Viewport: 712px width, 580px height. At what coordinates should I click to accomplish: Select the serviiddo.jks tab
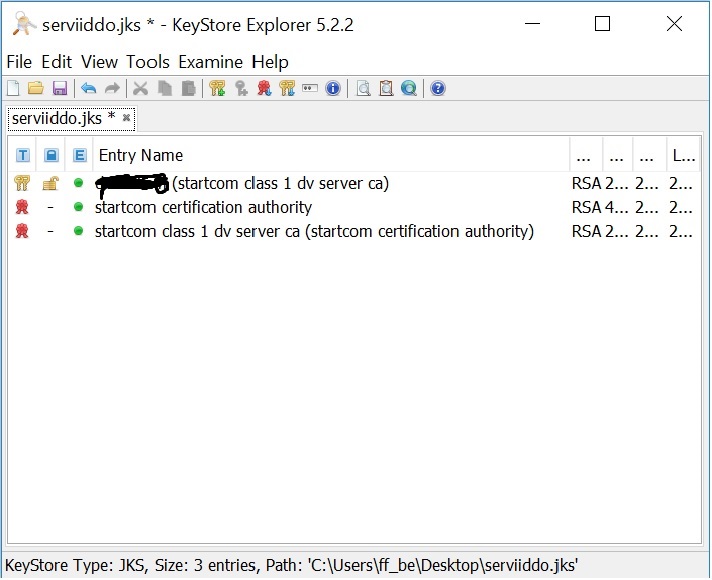click(x=62, y=118)
